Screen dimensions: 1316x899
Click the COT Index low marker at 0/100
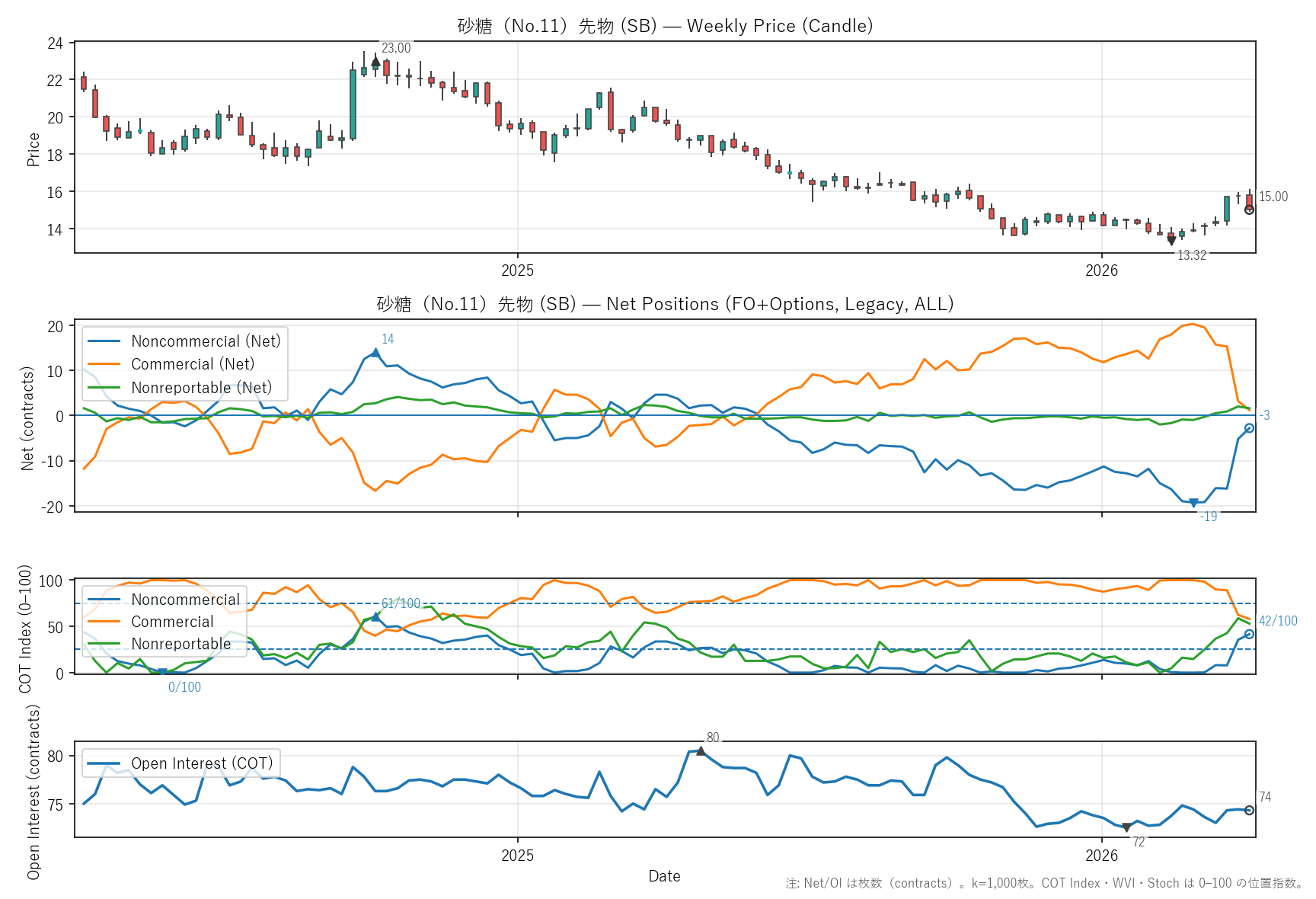click(162, 672)
